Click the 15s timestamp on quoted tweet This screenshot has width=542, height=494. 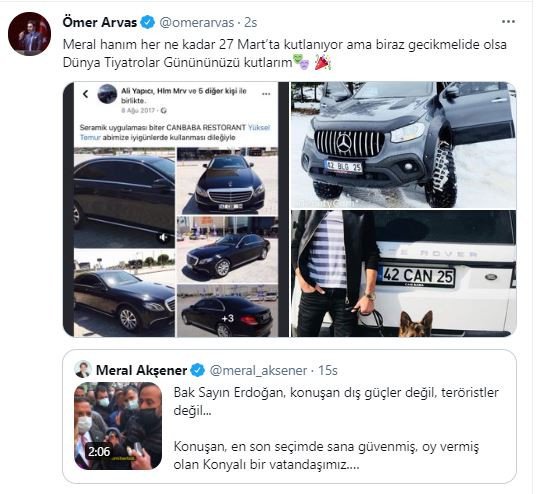pyautogui.click(x=328, y=371)
